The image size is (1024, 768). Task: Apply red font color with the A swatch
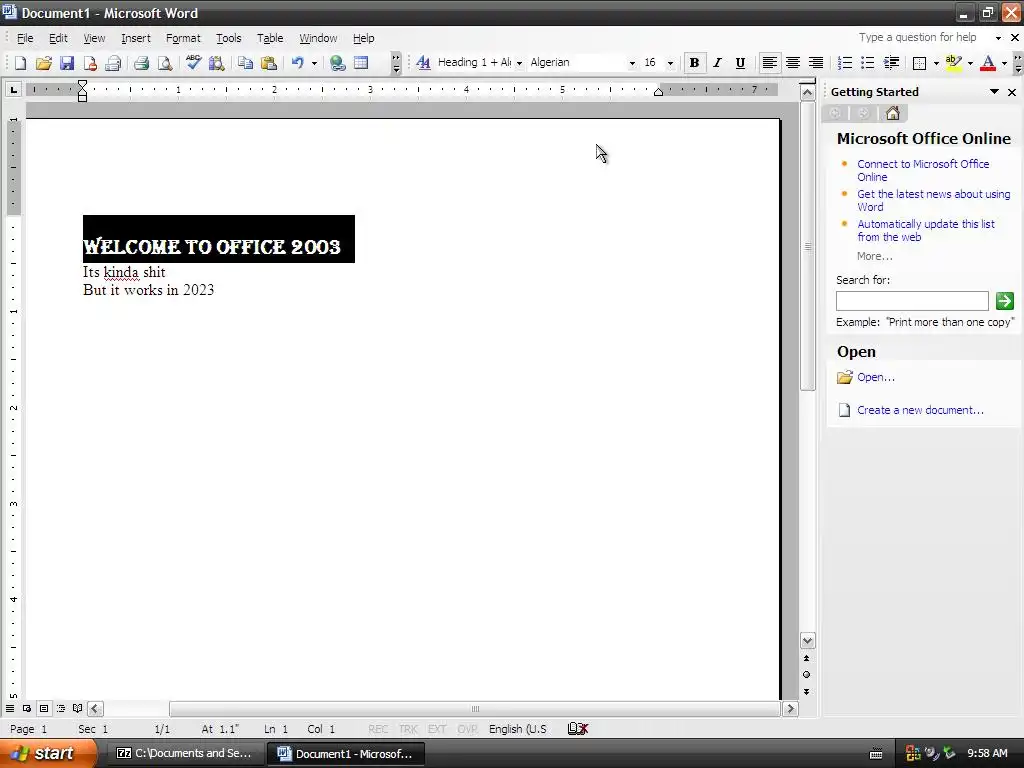click(x=988, y=63)
